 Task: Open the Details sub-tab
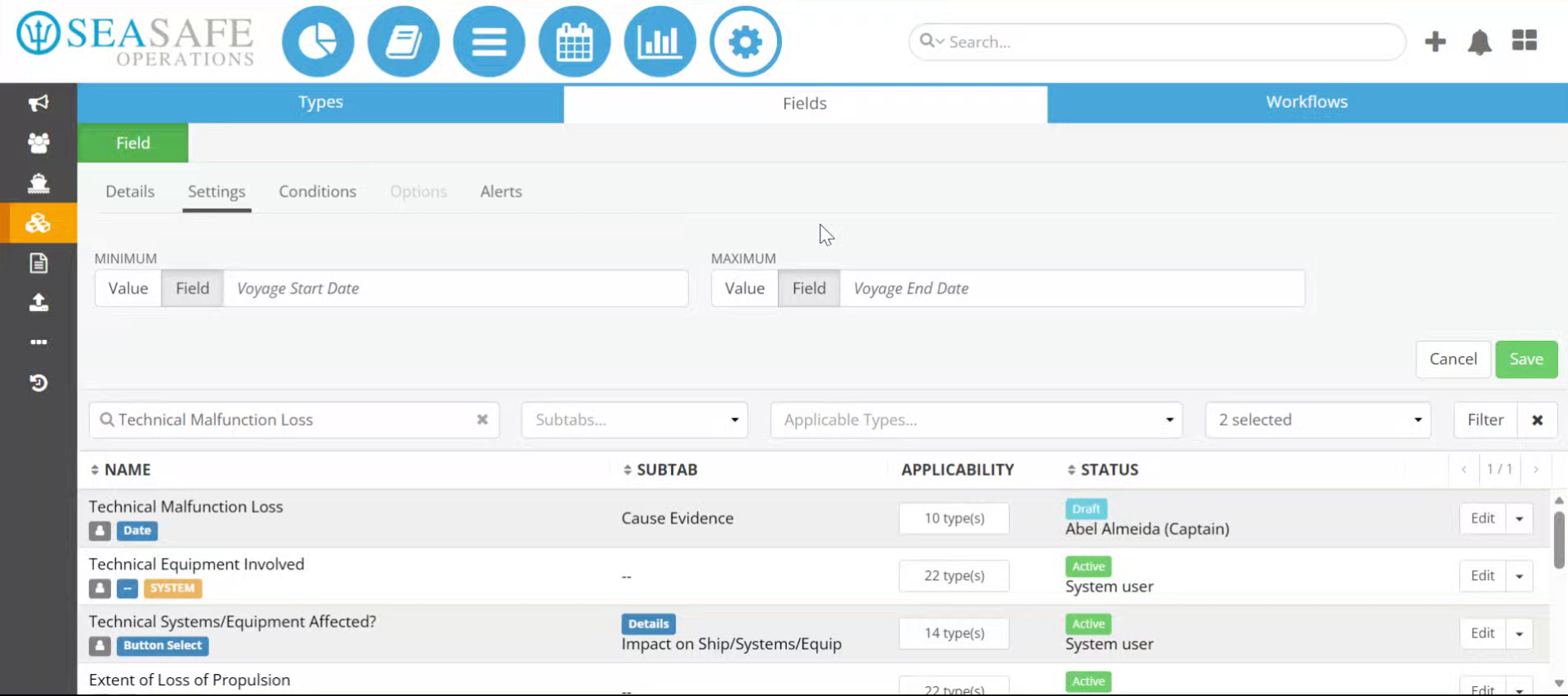[130, 191]
